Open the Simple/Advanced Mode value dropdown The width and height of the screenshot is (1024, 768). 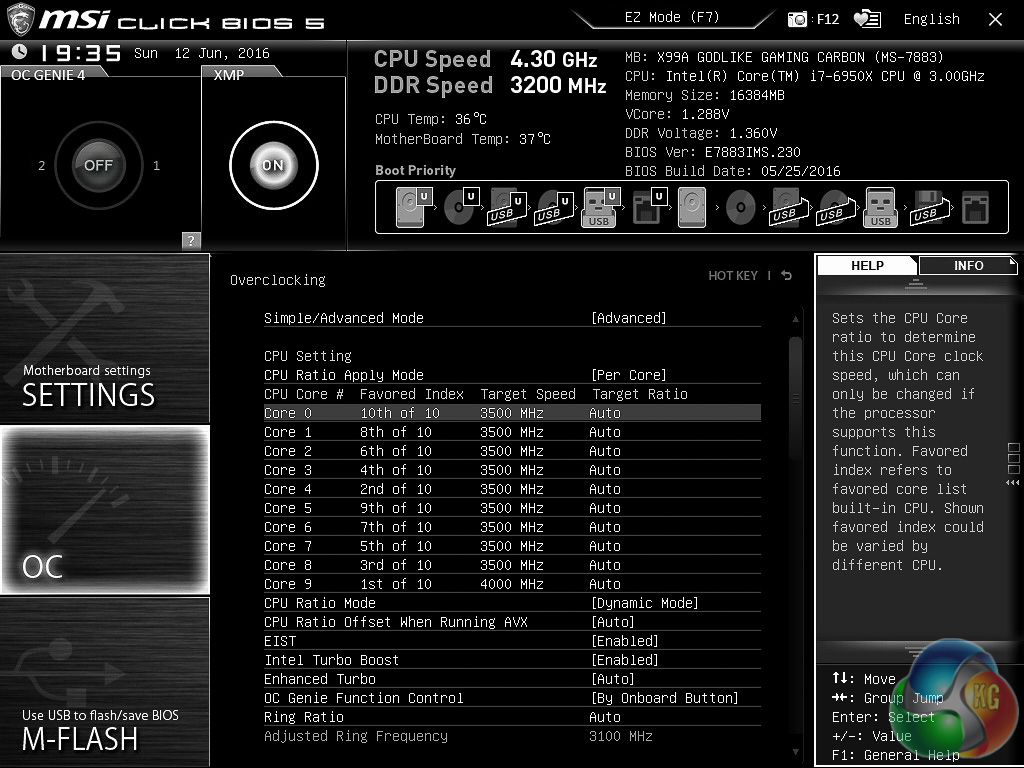point(628,318)
